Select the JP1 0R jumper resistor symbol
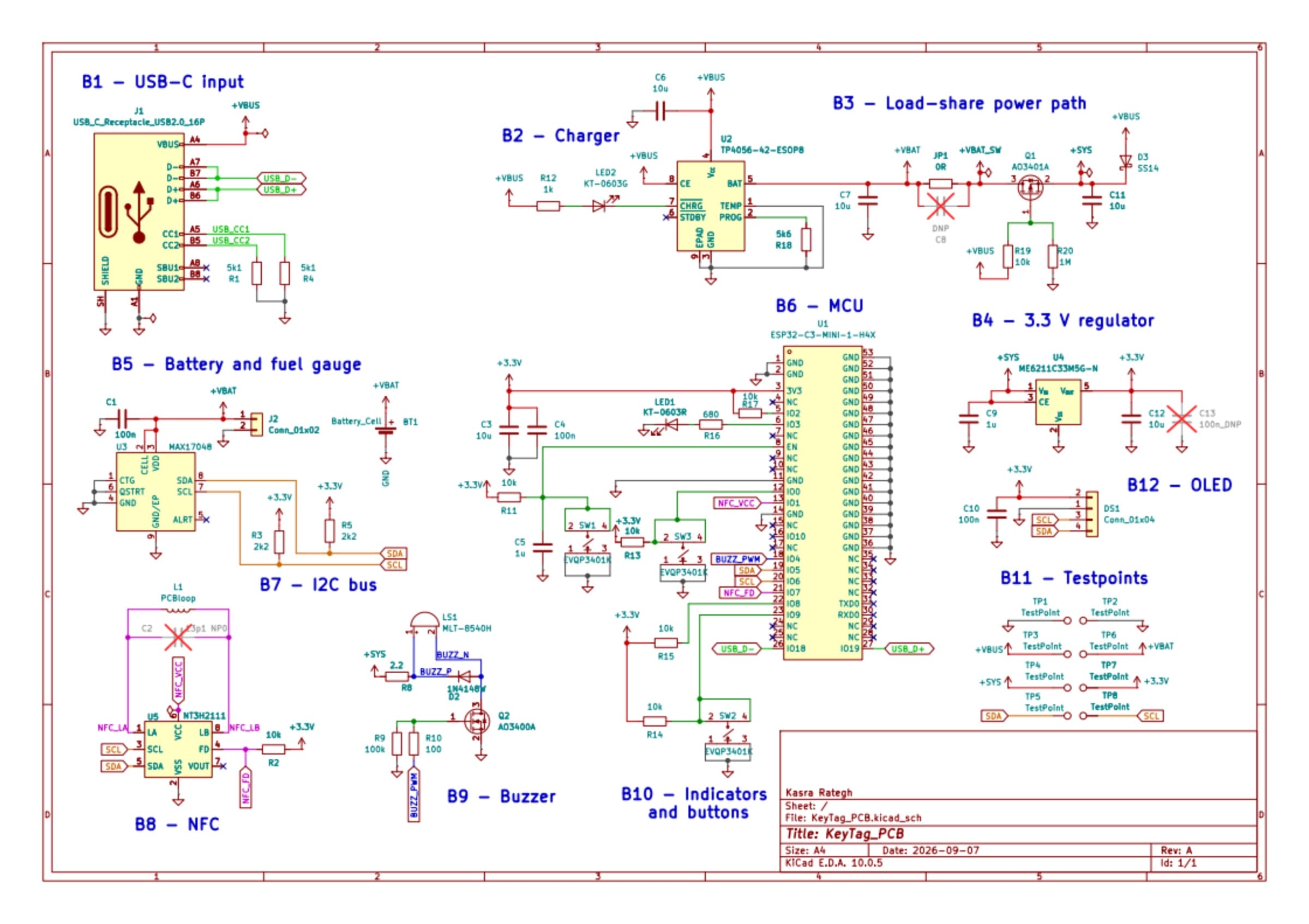 [940, 183]
